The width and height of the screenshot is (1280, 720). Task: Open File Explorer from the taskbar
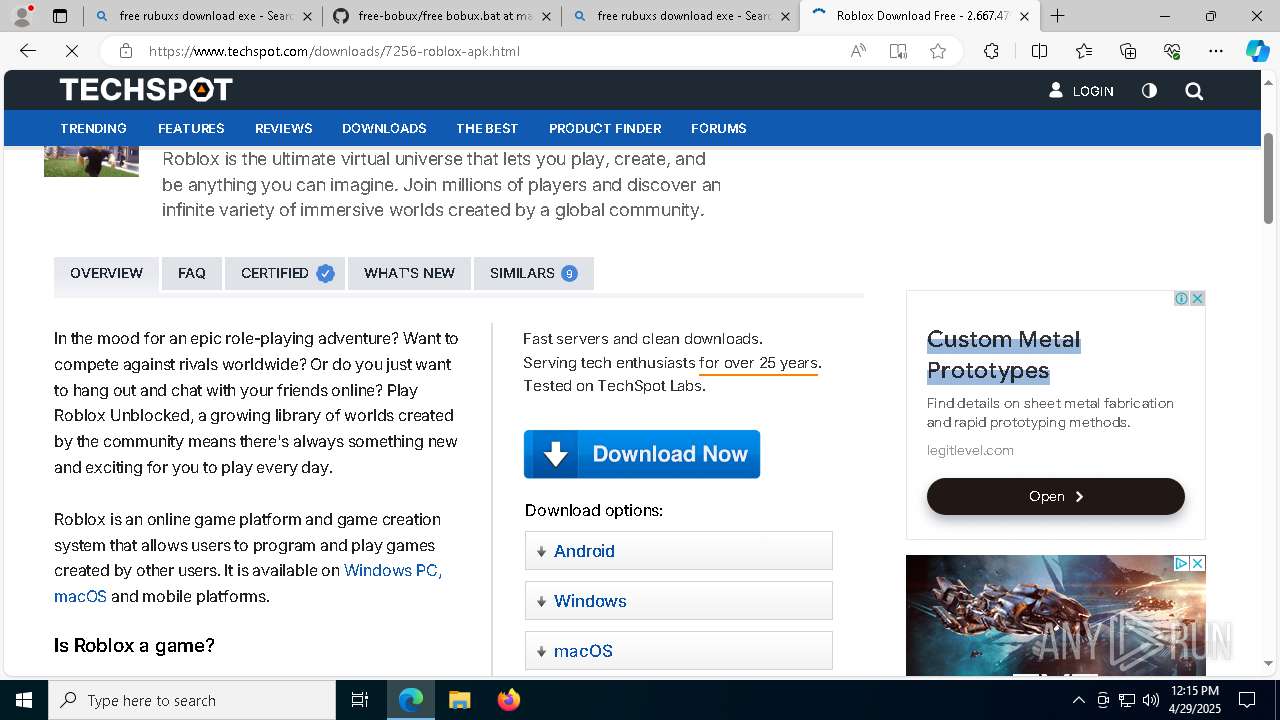click(x=459, y=700)
